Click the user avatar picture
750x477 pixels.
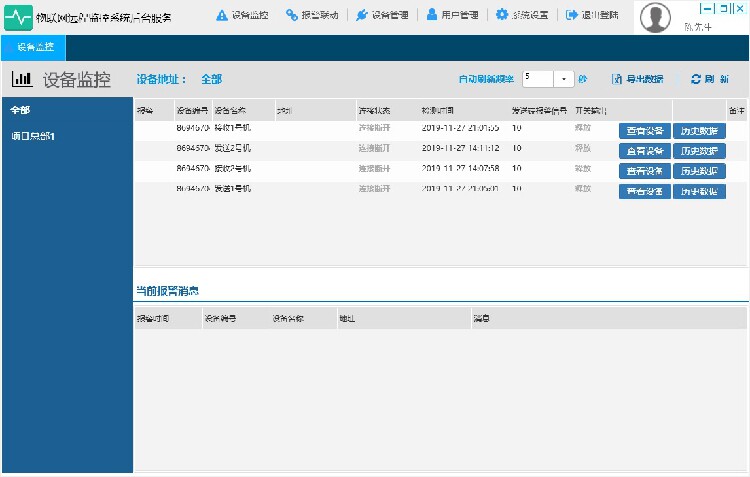click(655, 17)
